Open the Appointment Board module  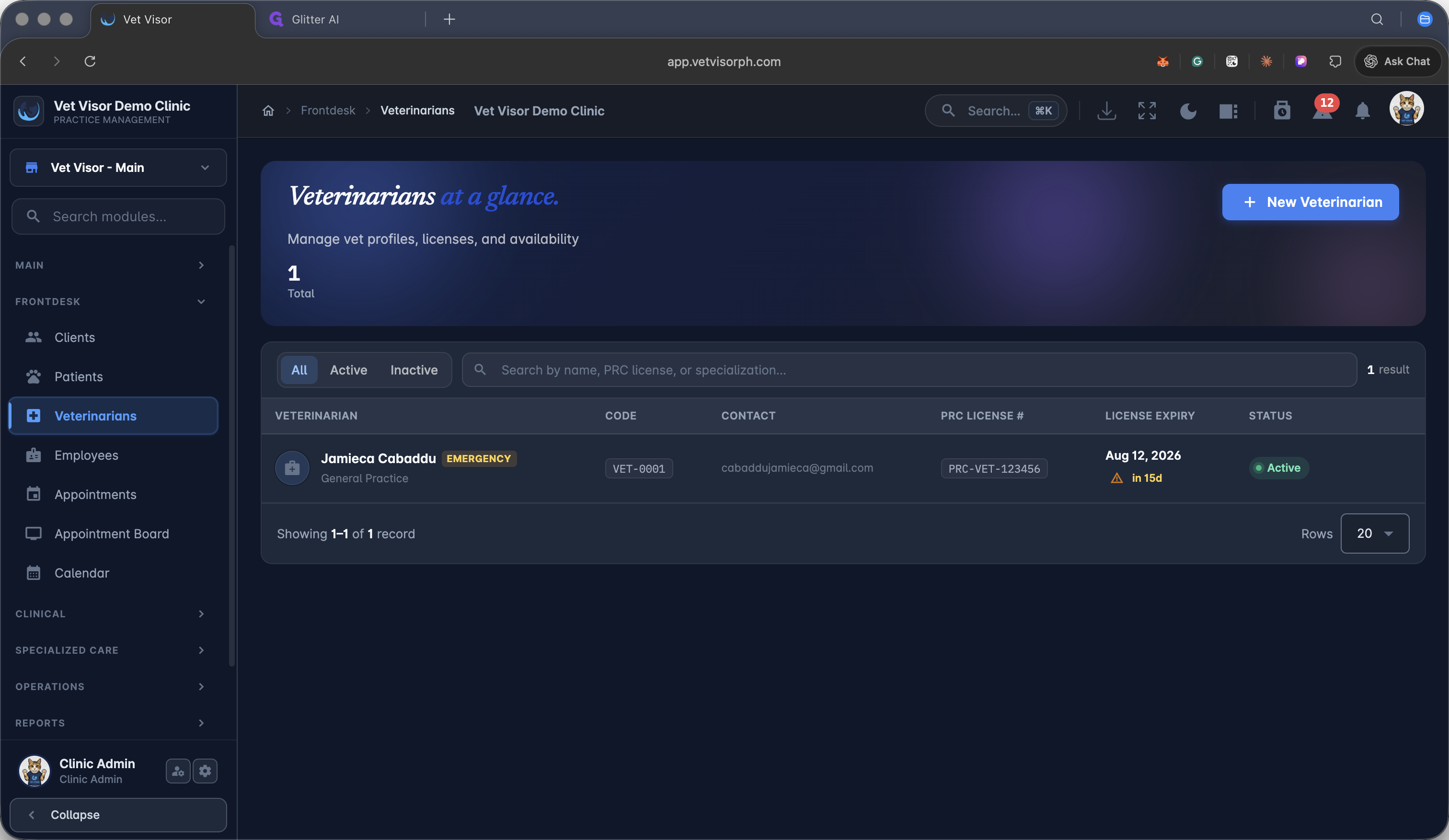click(113, 534)
